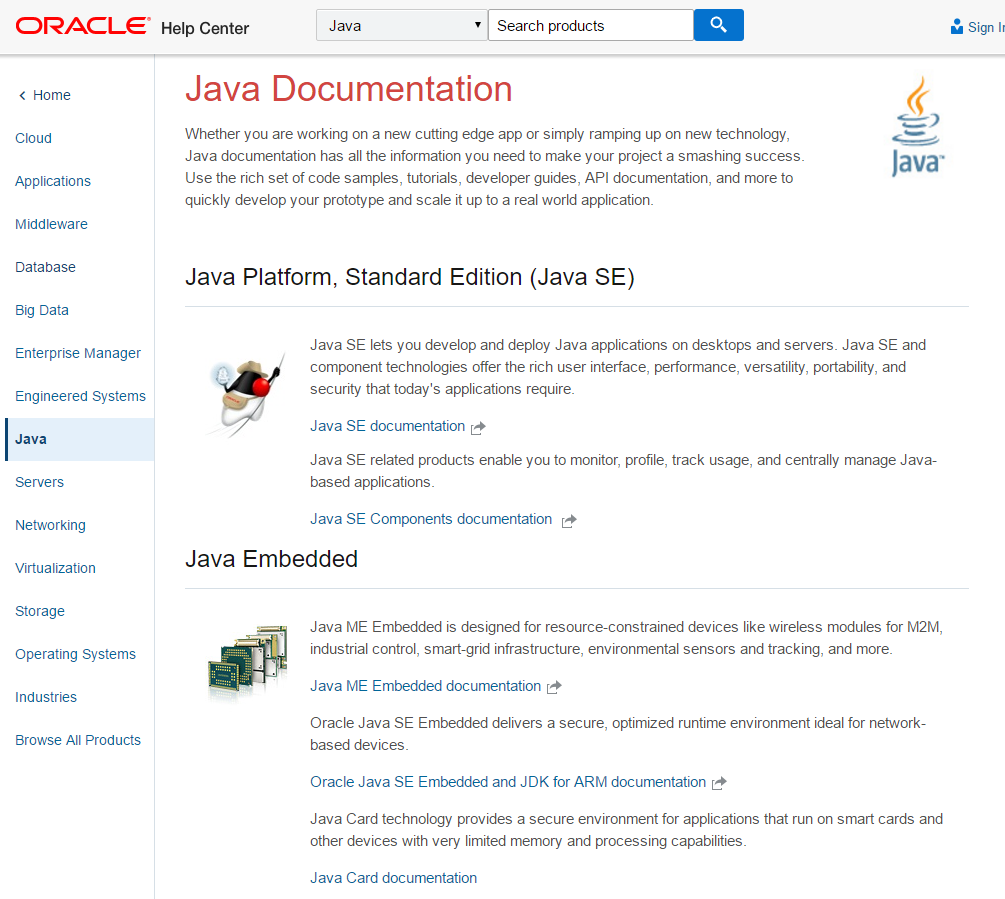Open Industries category
This screenshot has width=1005, height=899.
pos(46,697)
